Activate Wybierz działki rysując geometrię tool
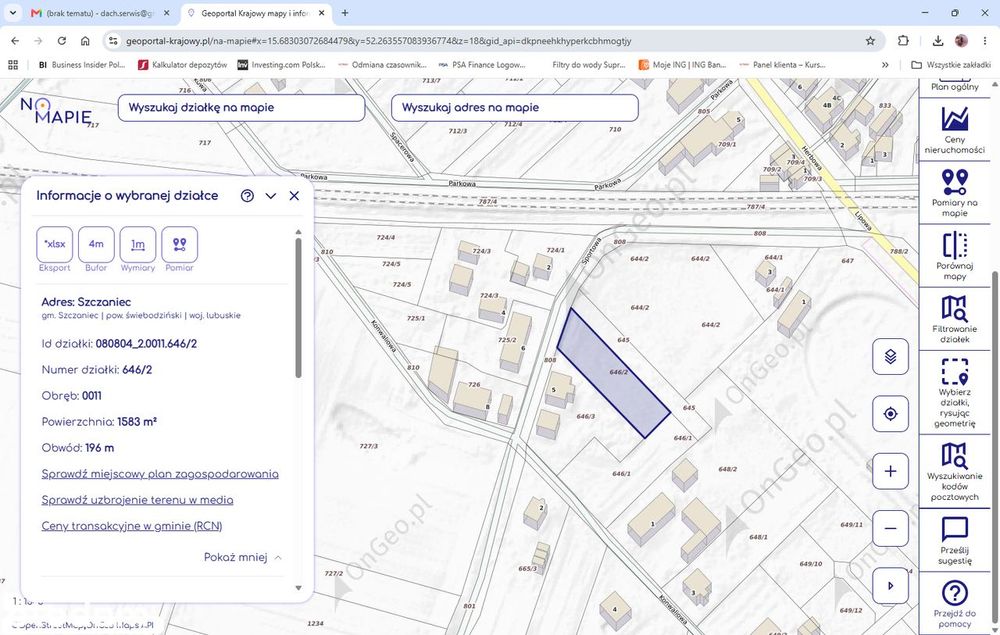This screenshot has height=635, width=1000. pos(954,392)
